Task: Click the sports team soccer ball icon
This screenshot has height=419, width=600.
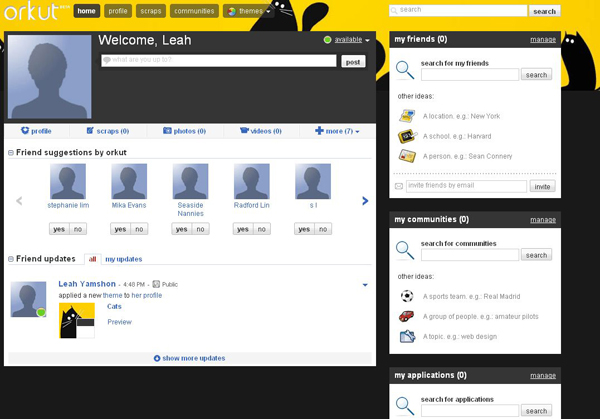Action: click(407, 296)
